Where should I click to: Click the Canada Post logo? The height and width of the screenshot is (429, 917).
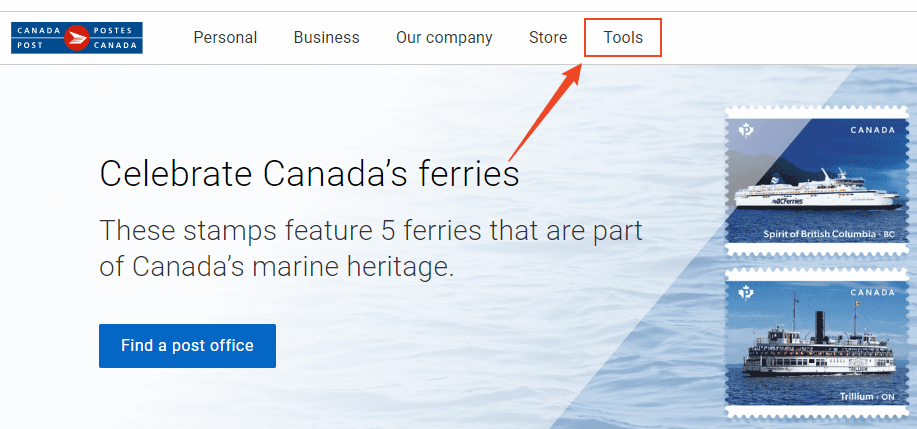pyautogui.click(x=77, y=38)
